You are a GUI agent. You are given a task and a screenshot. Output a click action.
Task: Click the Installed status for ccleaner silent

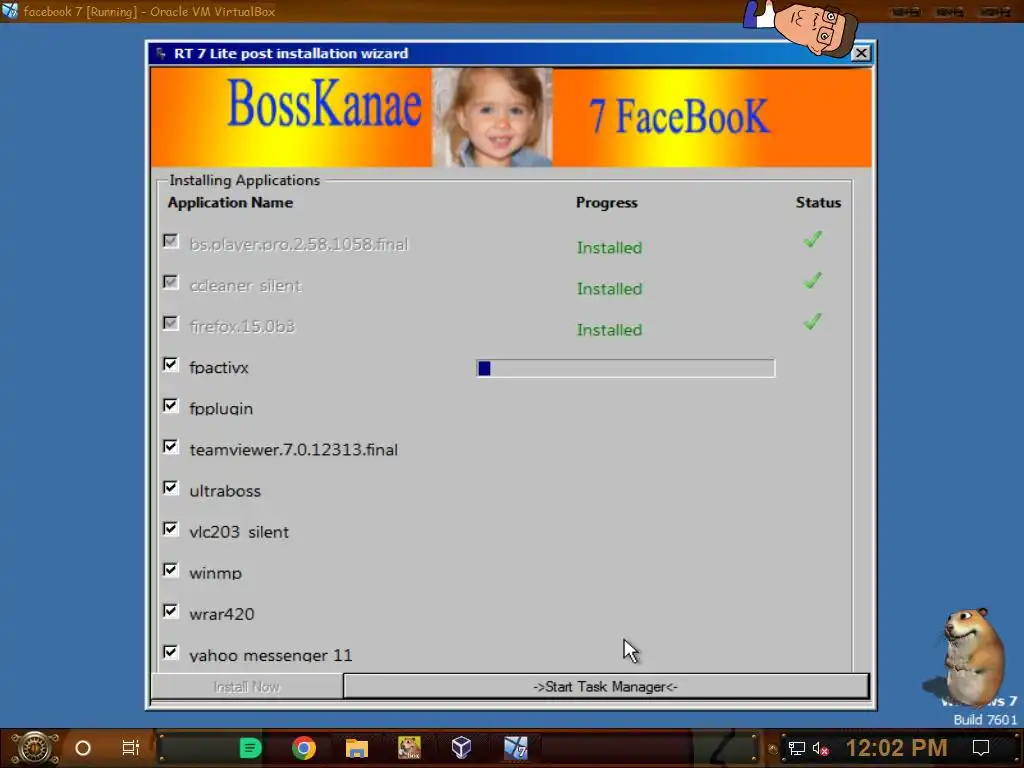pyautogui.click(x=609, y=289)
